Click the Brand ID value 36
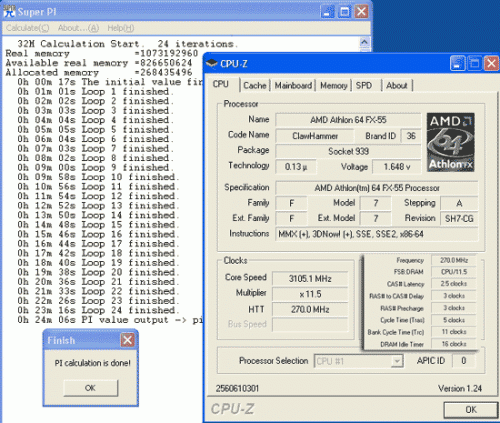Image resolution: width=500 pixels, height=423 pixels. coord(411,136)
